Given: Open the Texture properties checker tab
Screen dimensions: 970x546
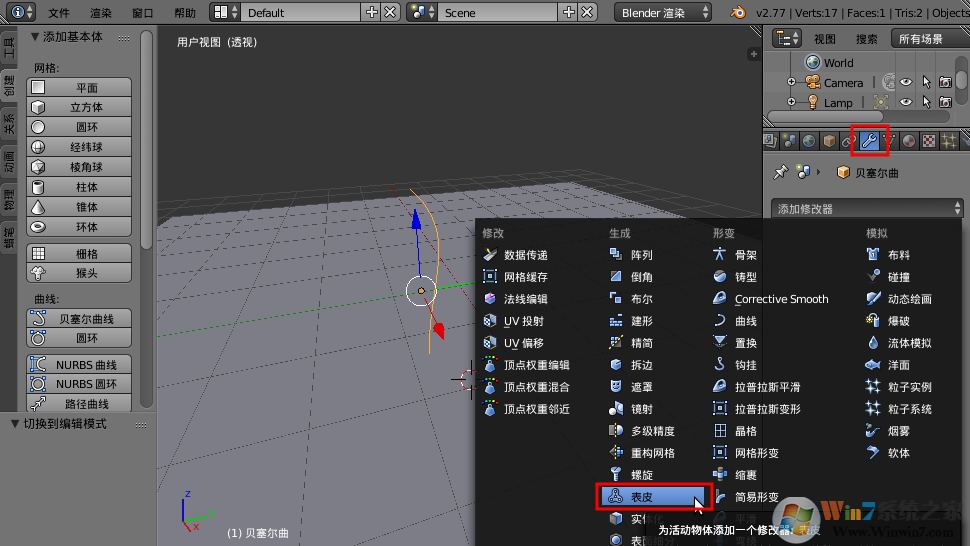Looking at the screenshot, I should pyautogui.click(x=929, y=141).
